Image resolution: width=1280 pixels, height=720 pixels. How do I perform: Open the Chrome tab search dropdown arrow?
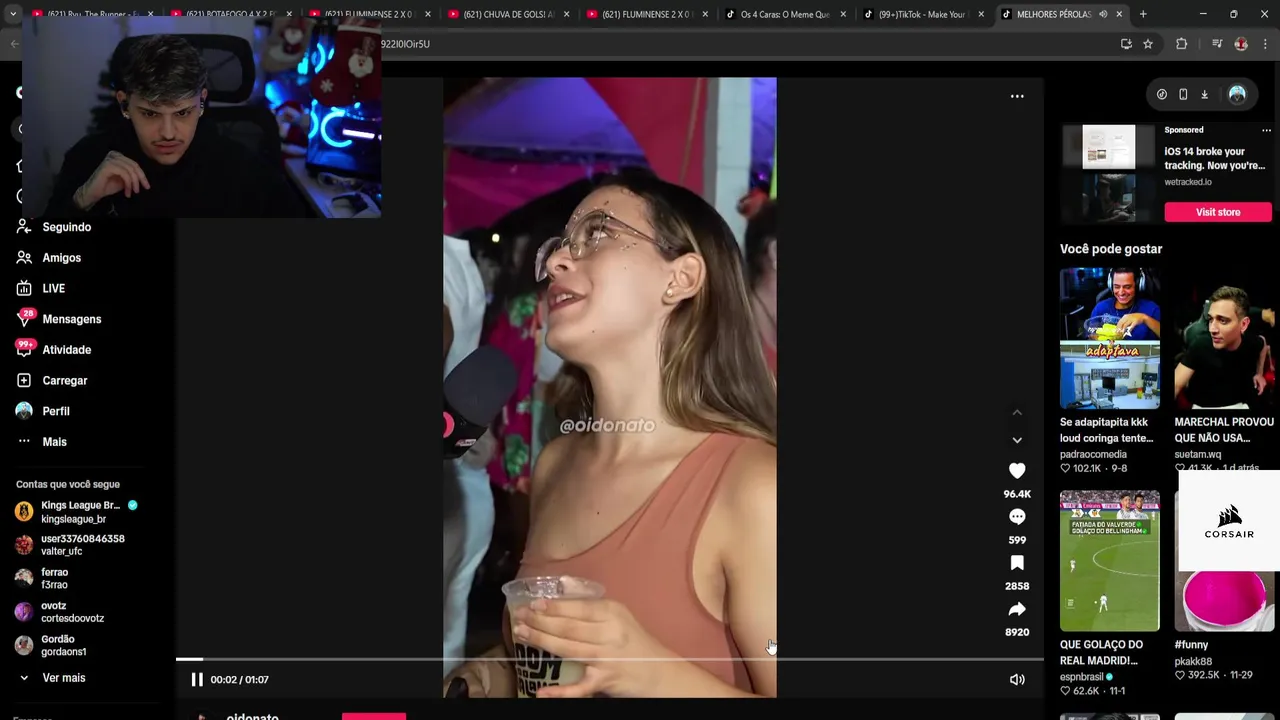tap(12, 14)
